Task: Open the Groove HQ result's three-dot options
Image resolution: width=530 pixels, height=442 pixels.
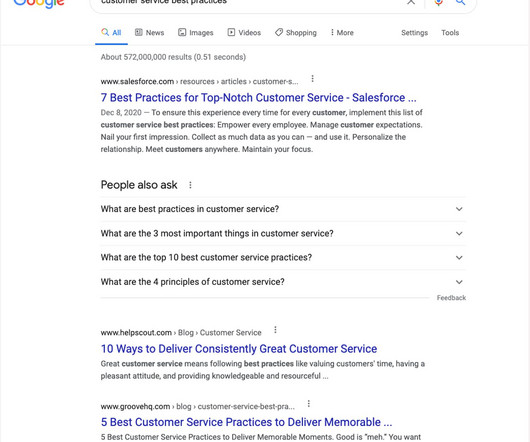Action: pos(309,404)
